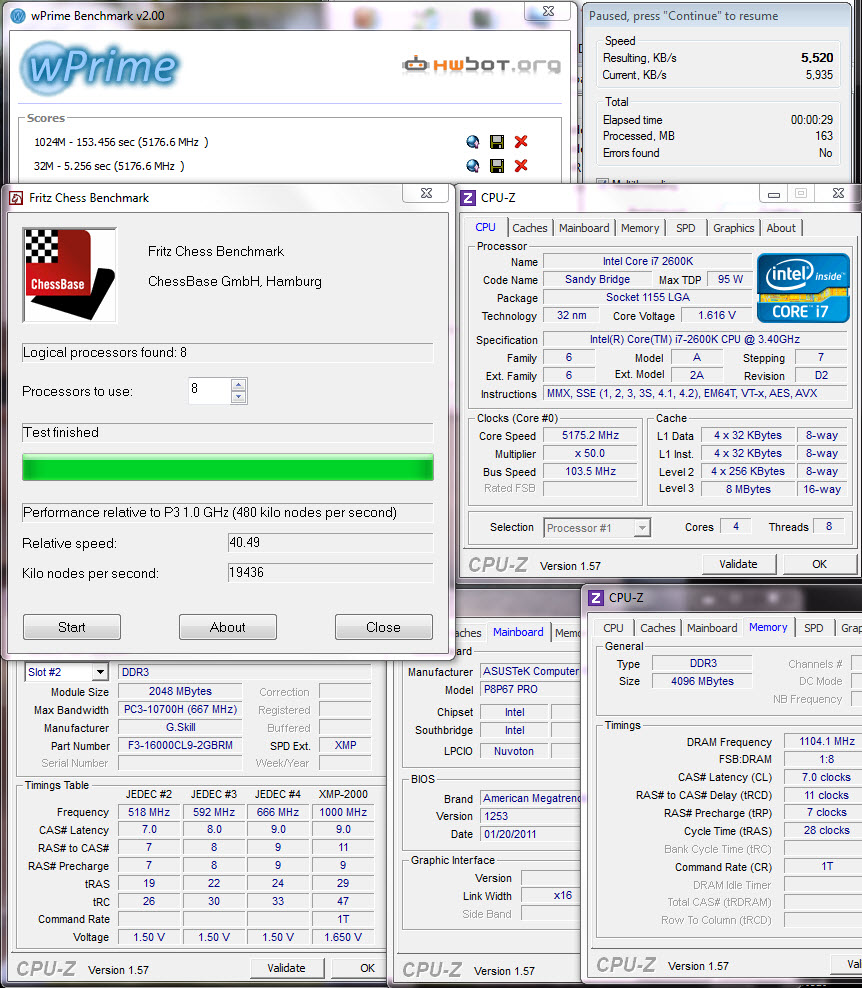Save the 1024M score with floppy icon

(x=497, y=142)
